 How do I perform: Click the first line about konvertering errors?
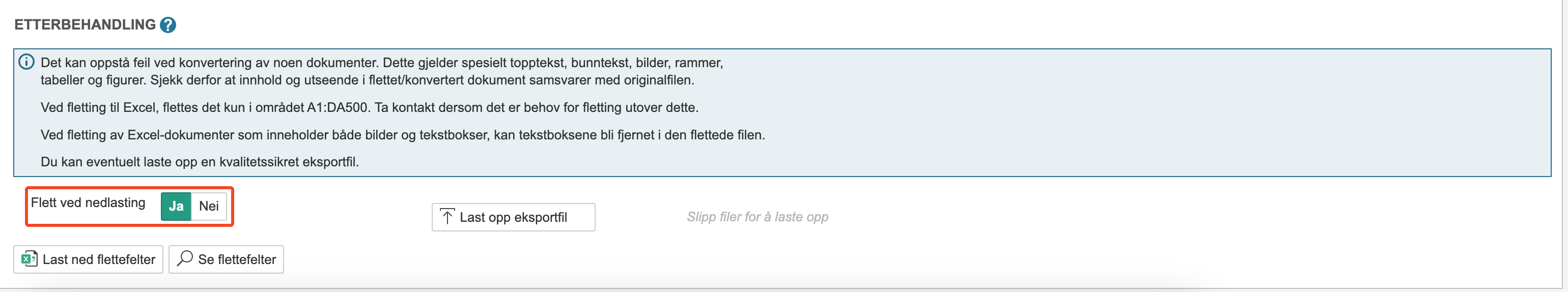pos(381,63)
